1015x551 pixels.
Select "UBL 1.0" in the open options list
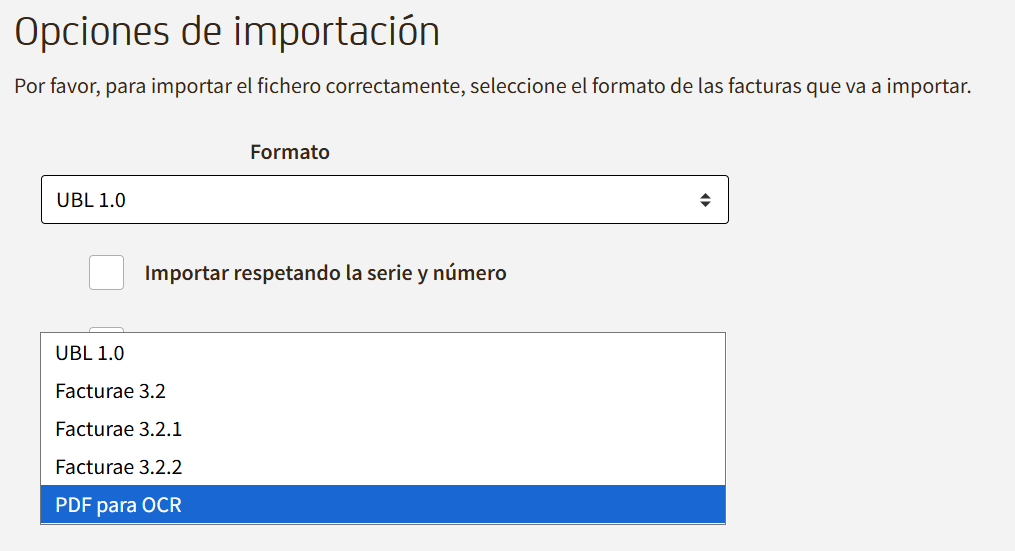click(90, 353)
